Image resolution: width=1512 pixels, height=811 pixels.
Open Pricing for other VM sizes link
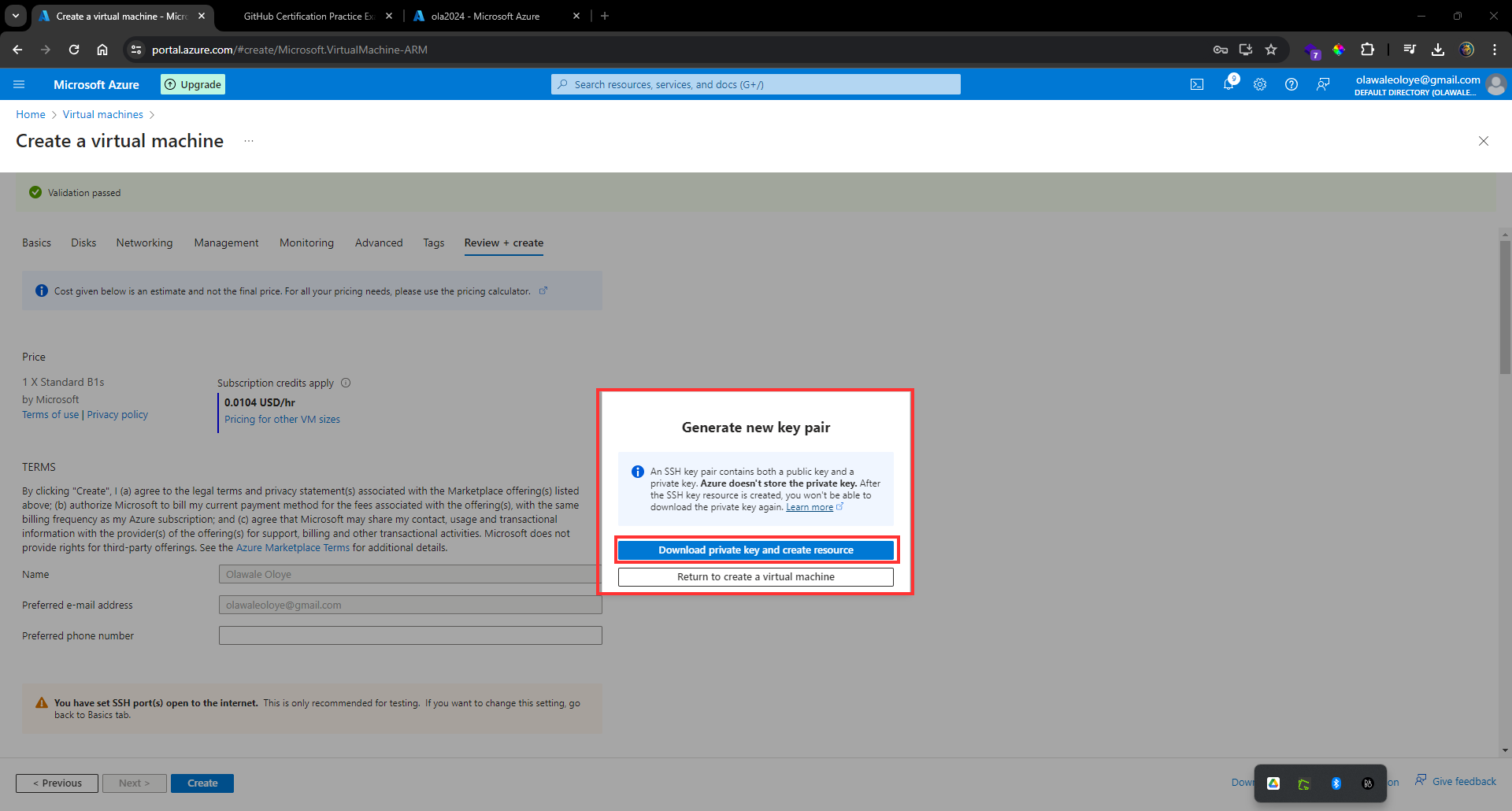pos(282,419)
